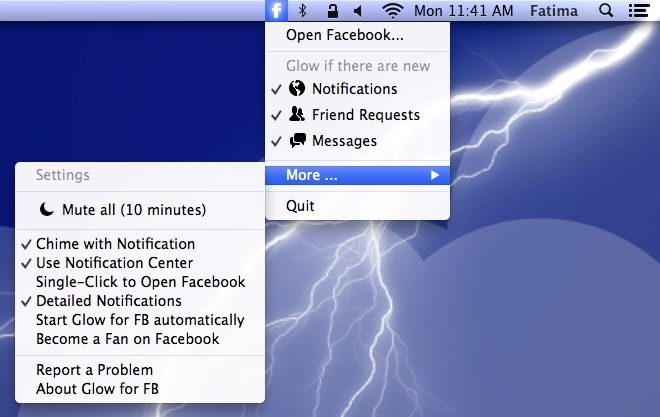Image resolution: width=660 pixels, height=417 pixels.
Task: Open the Bluetooth status menu icon
Action: pyautogui.click(x=302, y=11)
